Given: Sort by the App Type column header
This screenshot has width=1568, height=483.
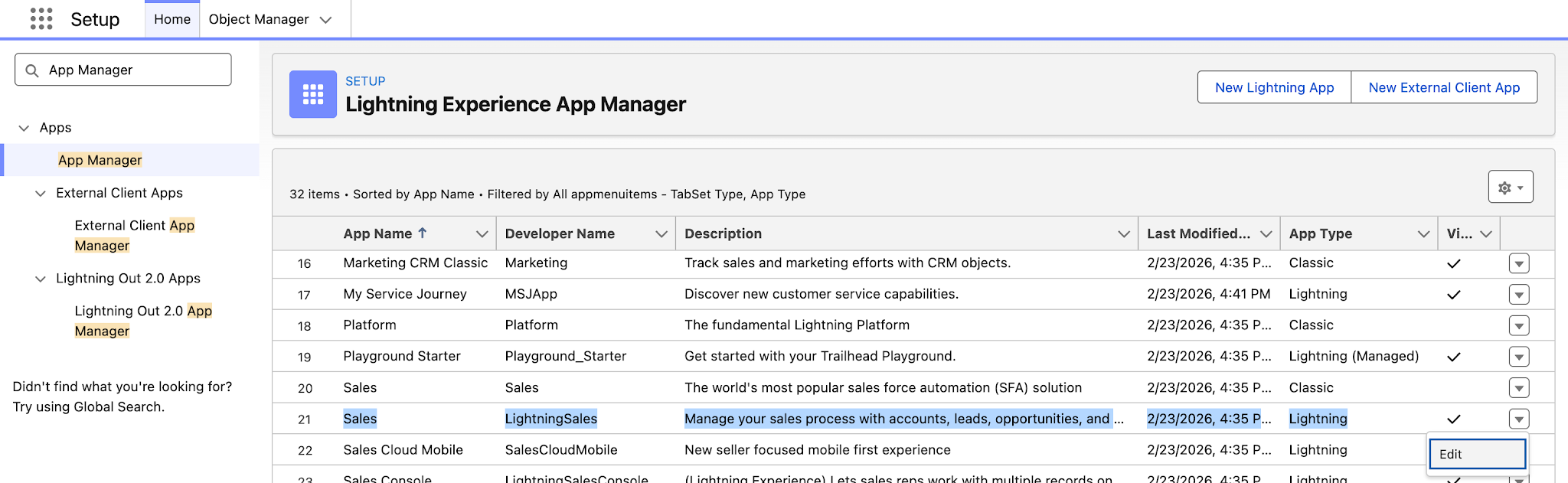Looking at the screenshot, I should pyautogui.click(x=1321, y=233).
